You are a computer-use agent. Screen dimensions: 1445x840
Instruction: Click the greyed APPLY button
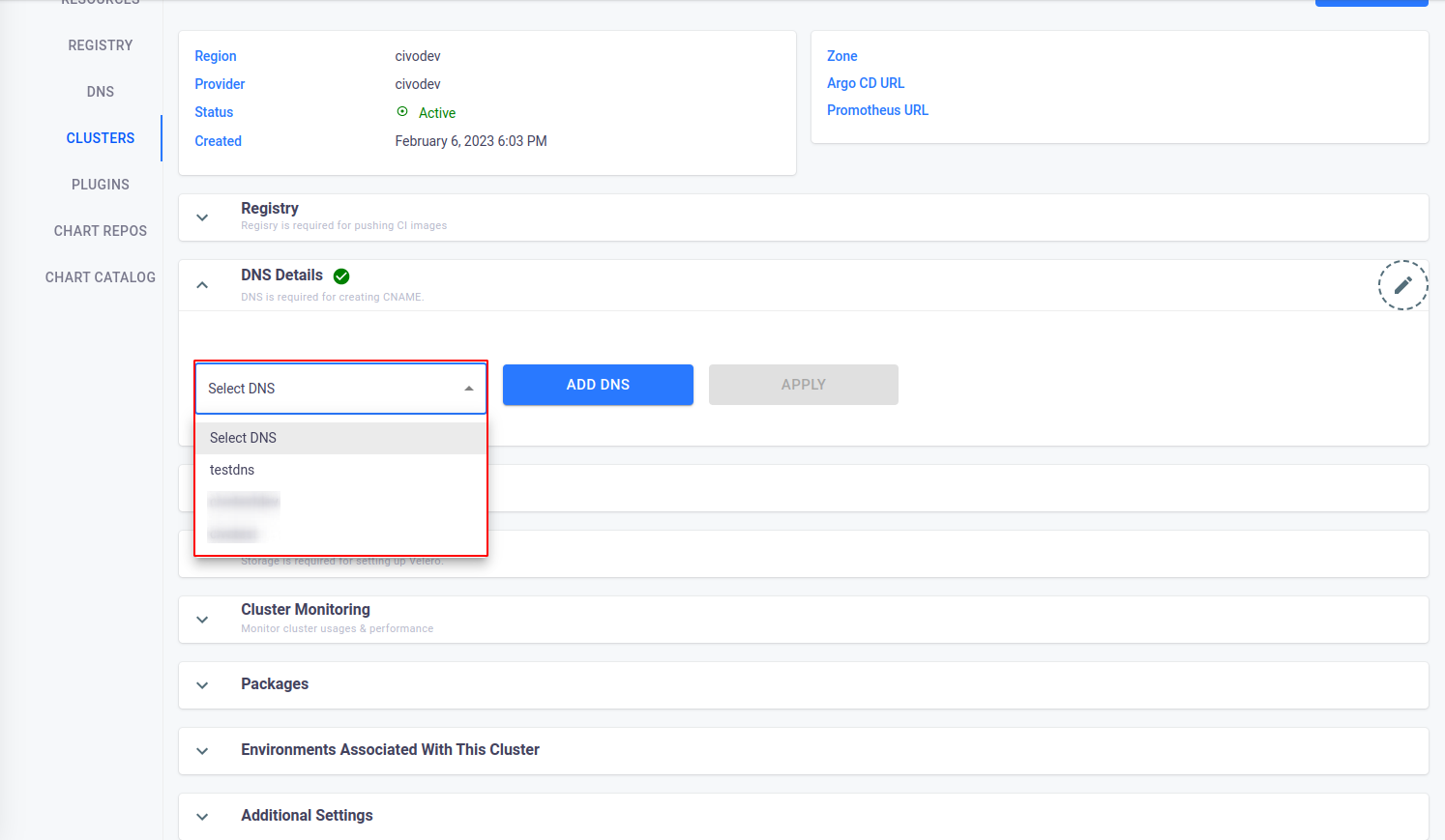coord(804,385)
